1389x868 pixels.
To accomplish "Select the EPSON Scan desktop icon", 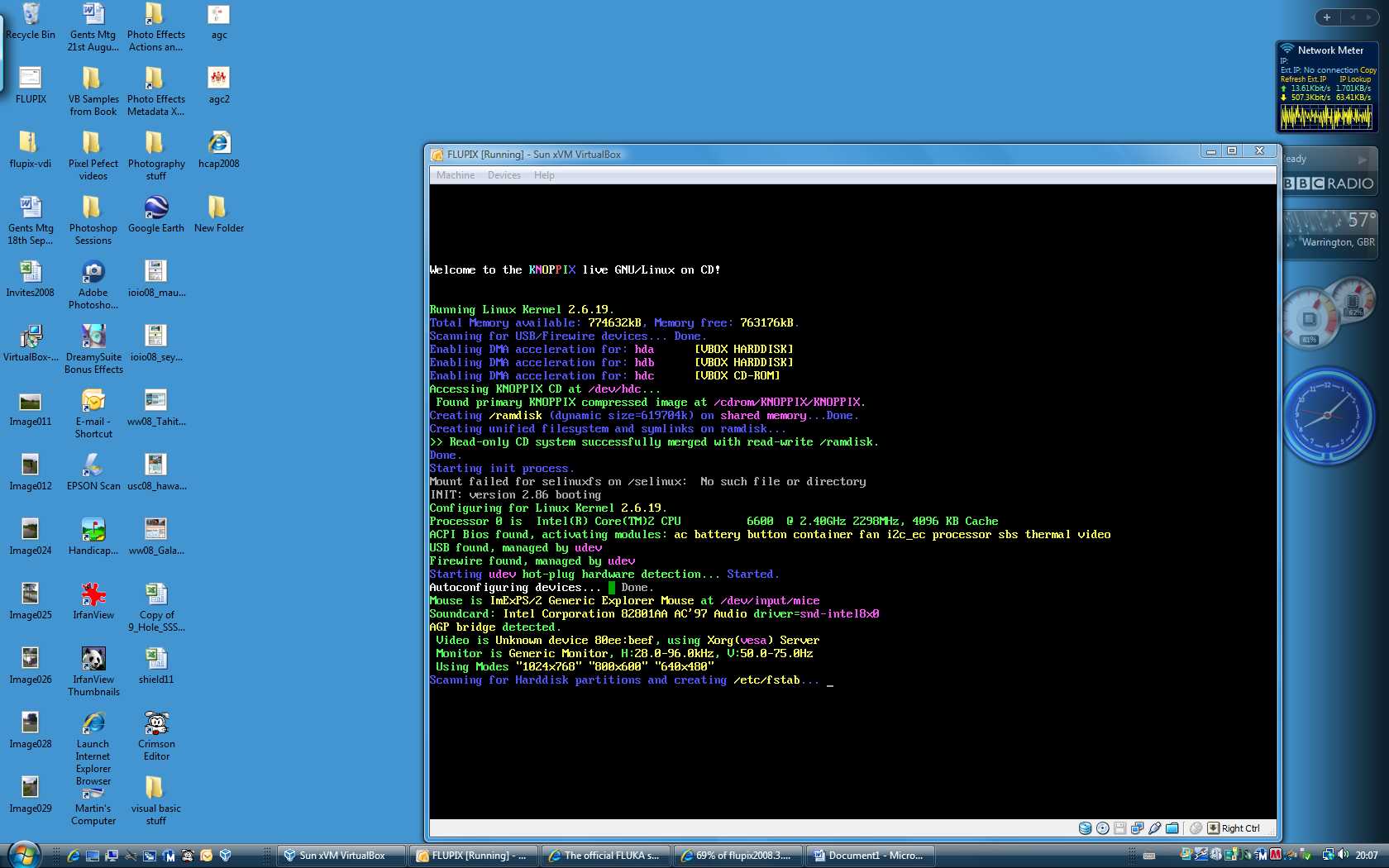I will (x=93, y=473).
